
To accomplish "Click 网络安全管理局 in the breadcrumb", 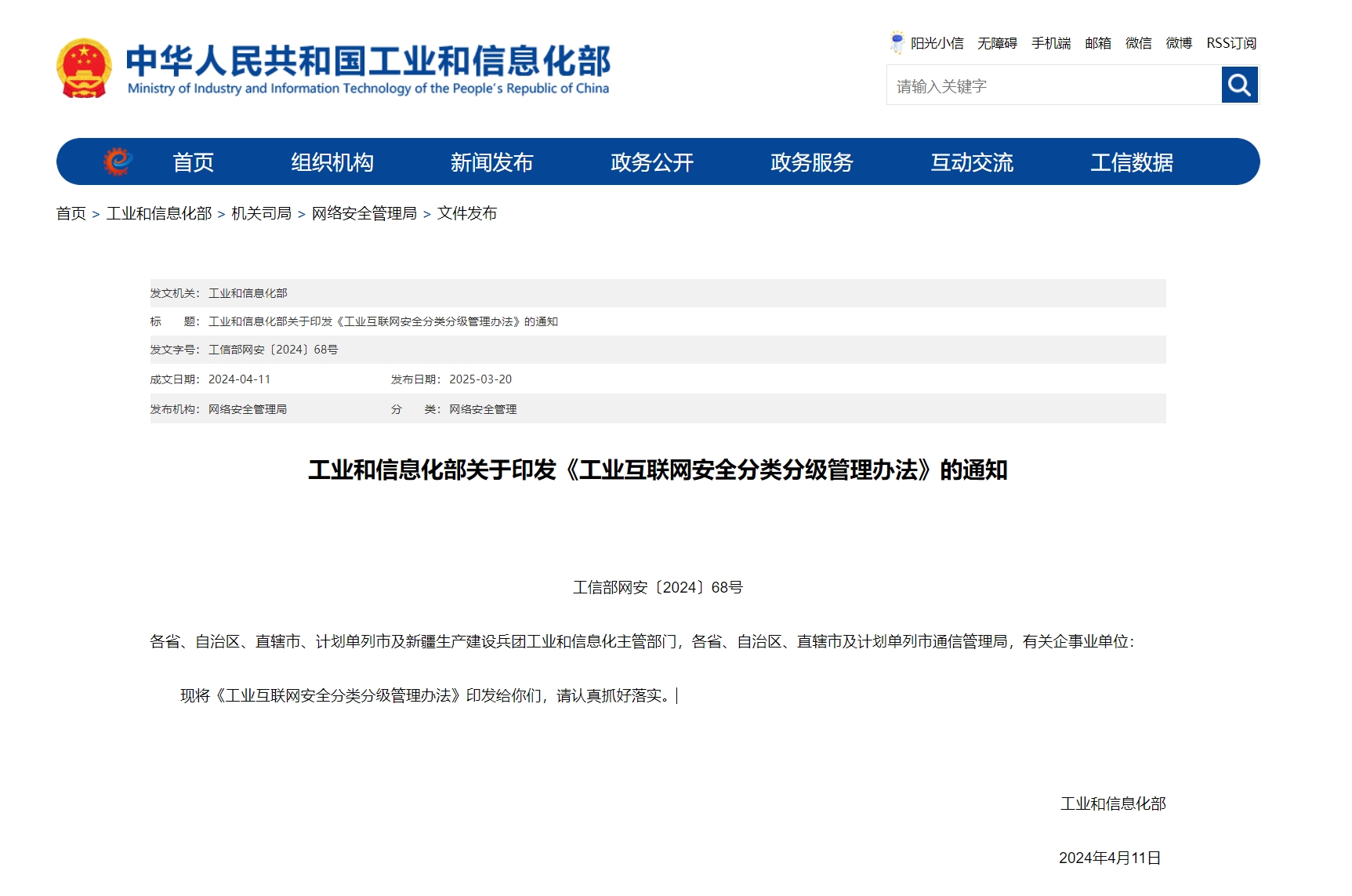I will (364, 213).
